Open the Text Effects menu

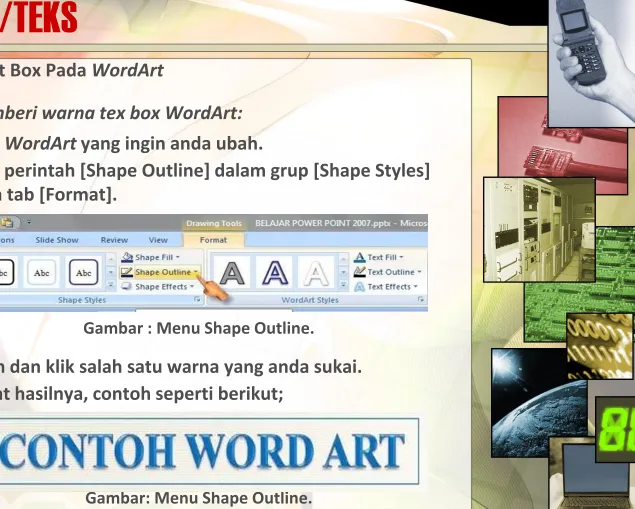tap(386, 287)
